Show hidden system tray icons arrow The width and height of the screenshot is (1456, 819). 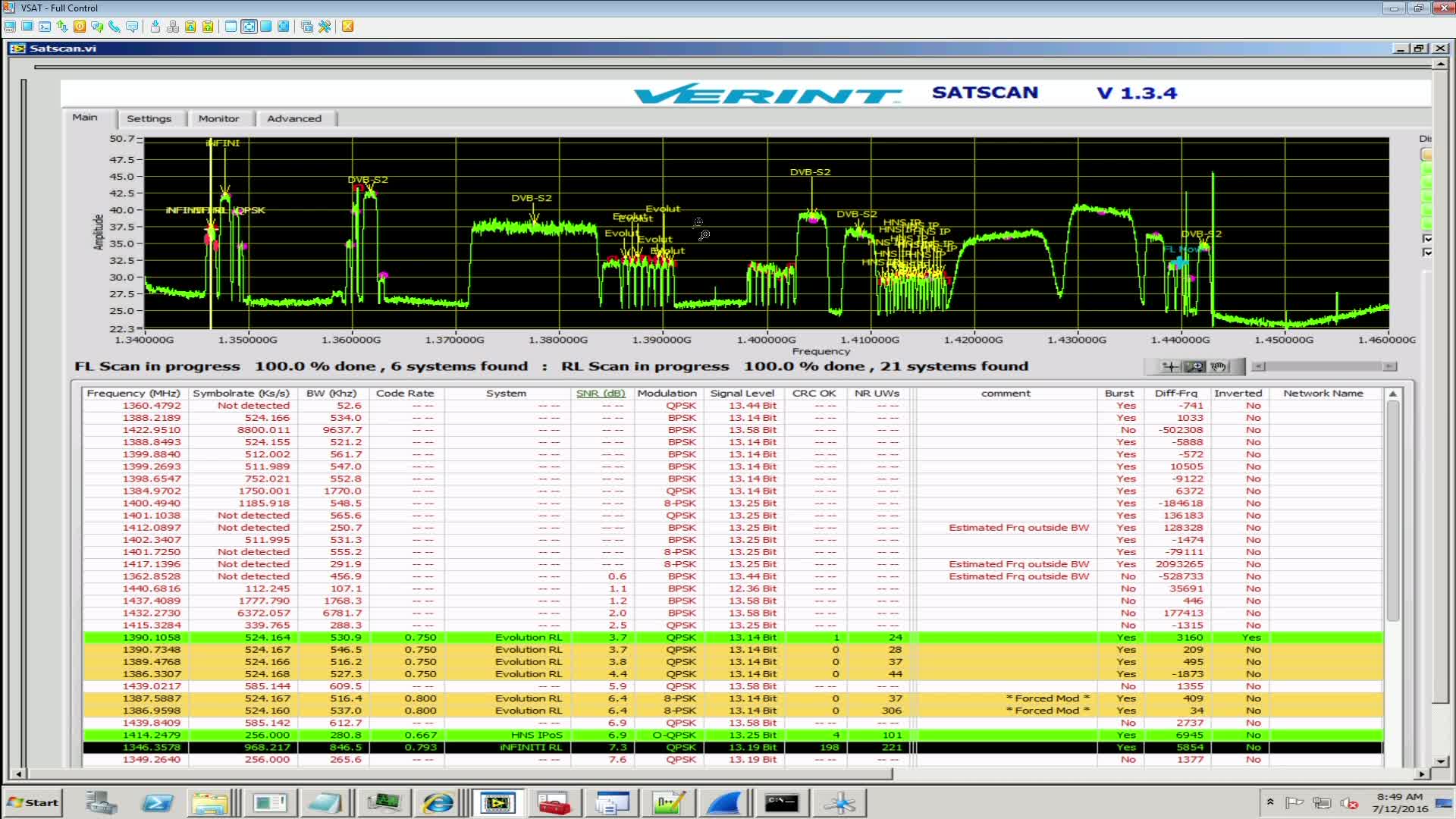coord(1270,802)
